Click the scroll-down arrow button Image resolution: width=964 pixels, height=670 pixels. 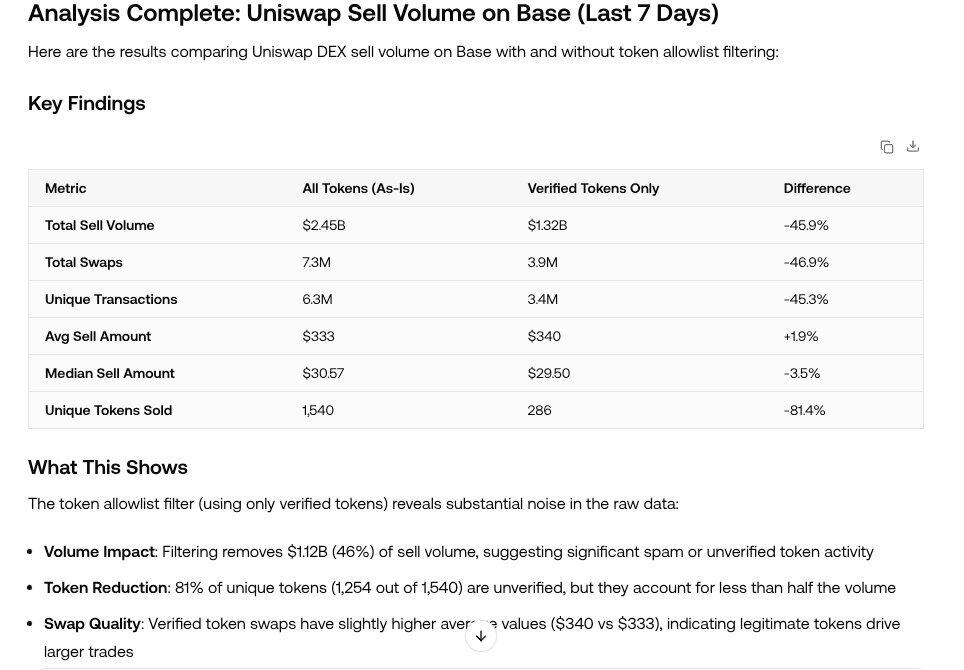click(481, 636)
